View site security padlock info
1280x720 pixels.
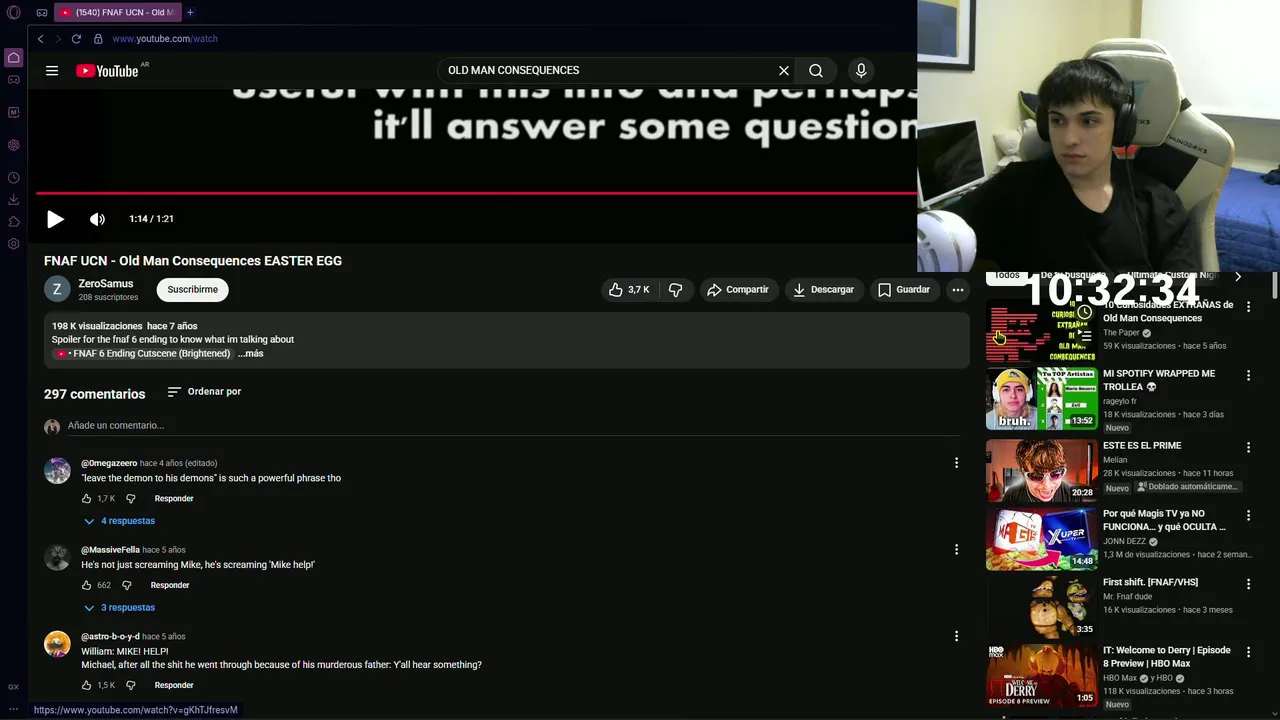pyautogui.click(x=98, y=39)
